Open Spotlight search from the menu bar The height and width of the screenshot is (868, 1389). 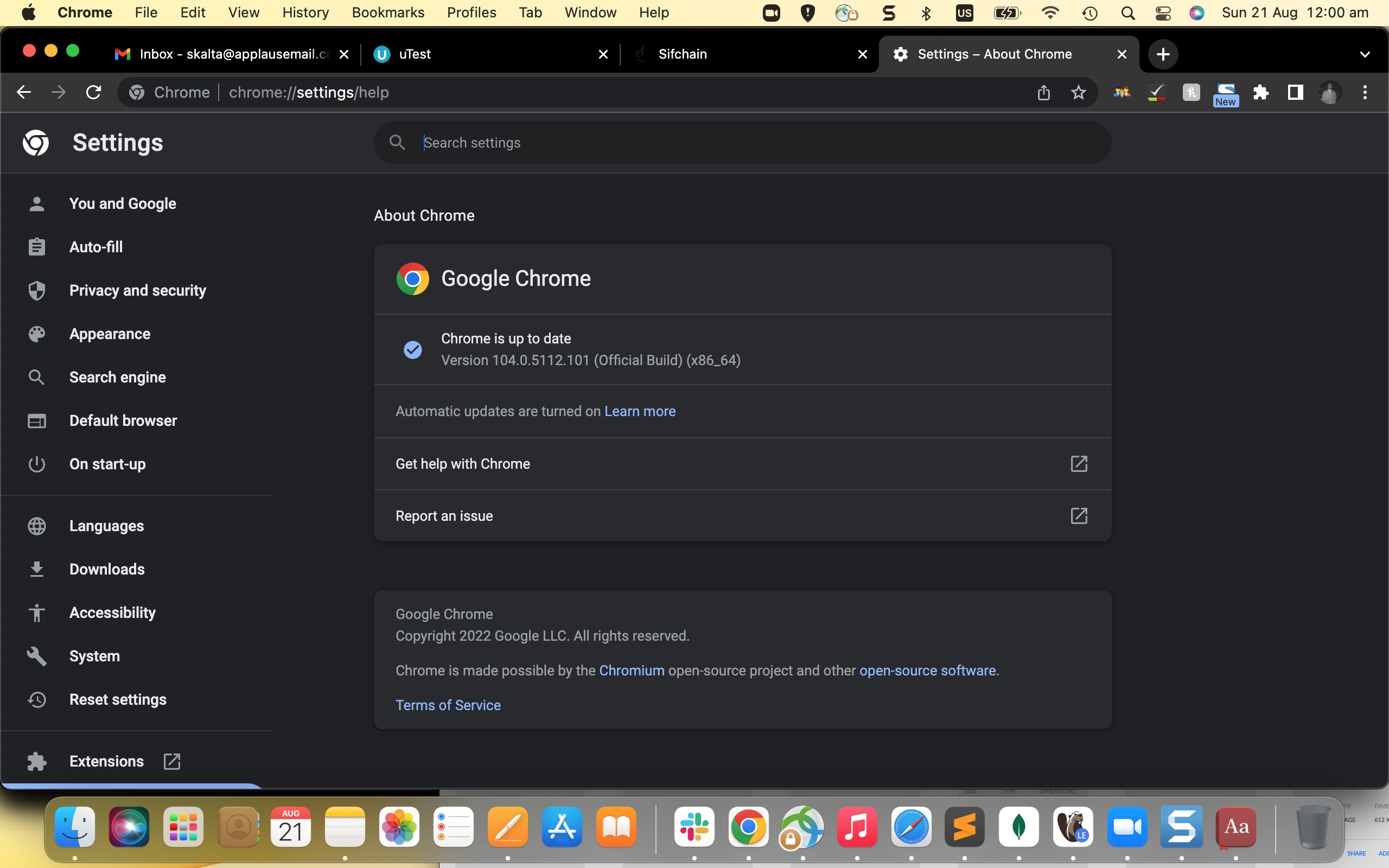[1127, 12]
